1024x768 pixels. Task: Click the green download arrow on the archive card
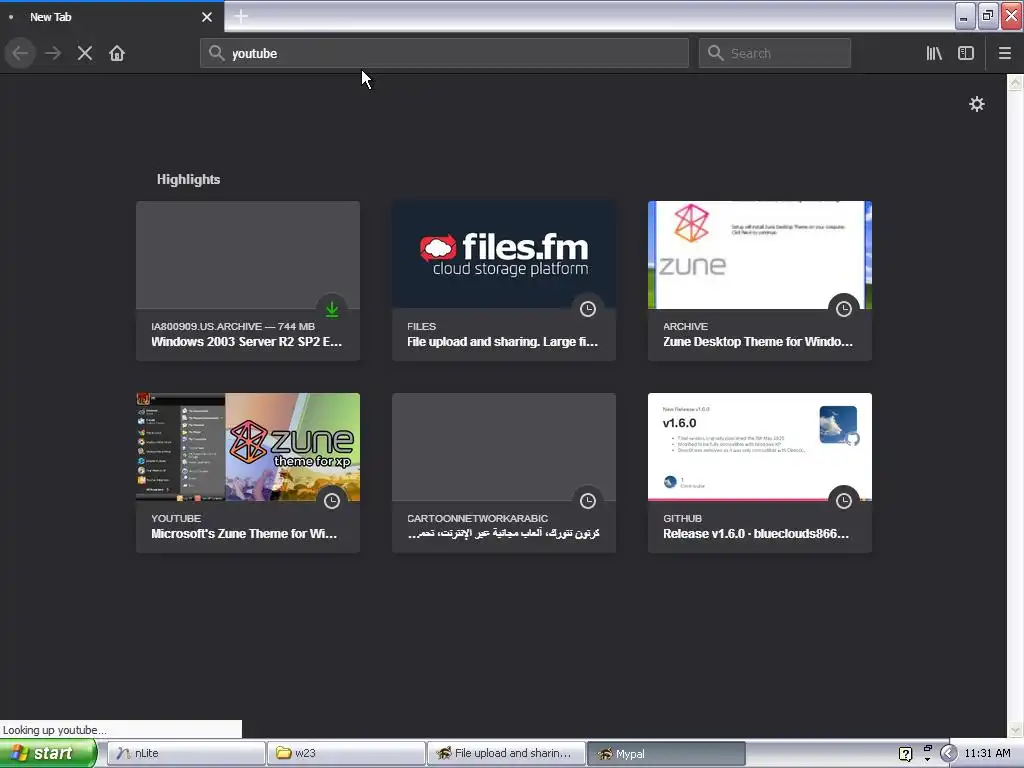(332, 309)
